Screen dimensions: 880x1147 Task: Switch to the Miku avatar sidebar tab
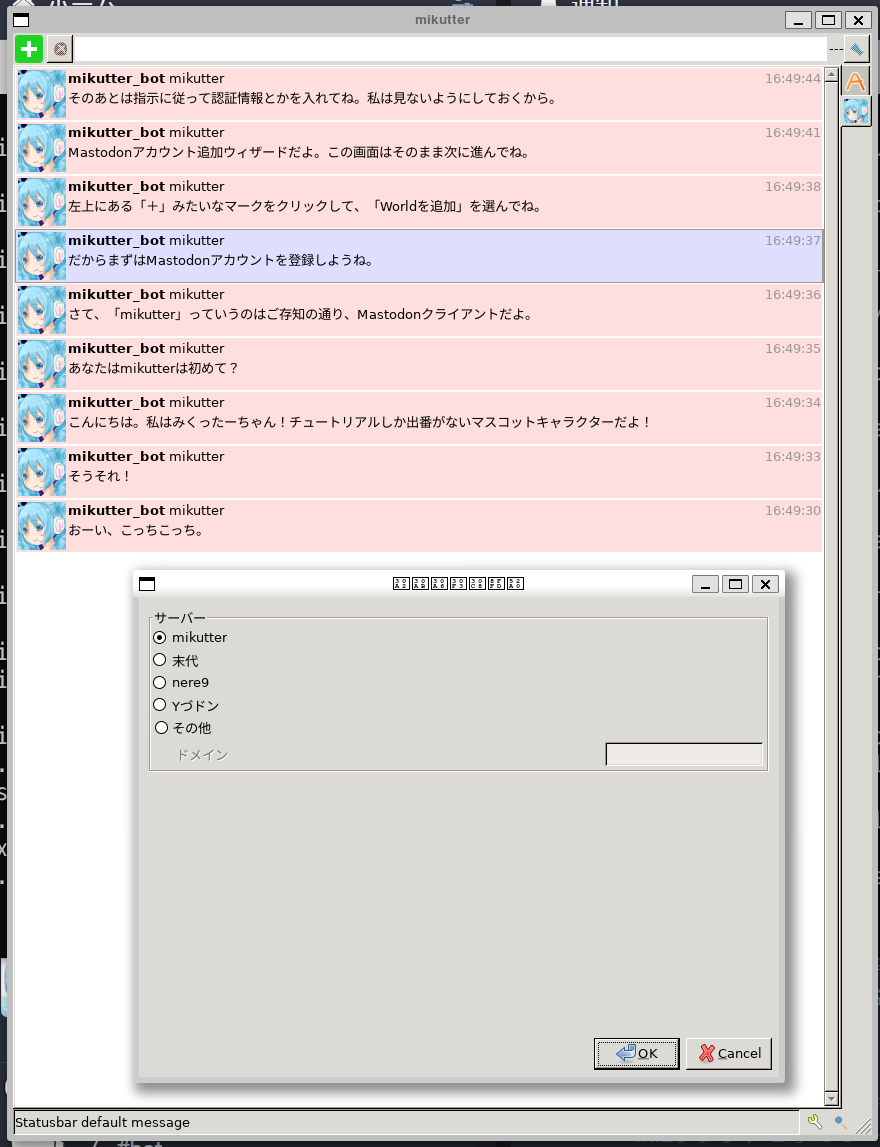[856, 111]
